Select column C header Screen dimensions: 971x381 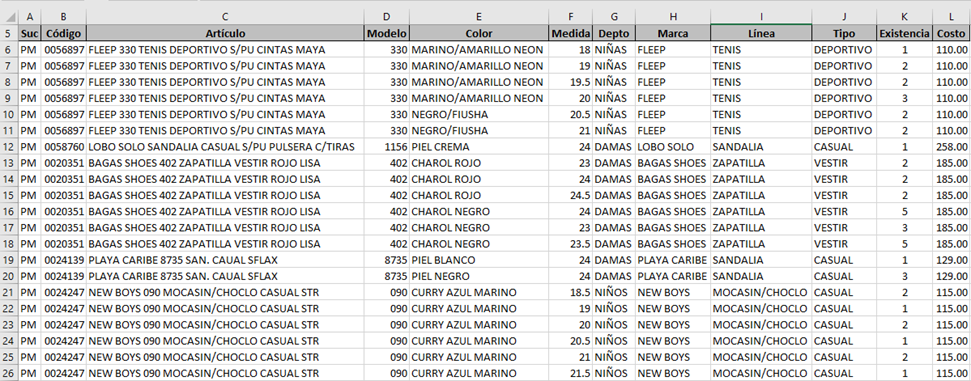point(225,17)
